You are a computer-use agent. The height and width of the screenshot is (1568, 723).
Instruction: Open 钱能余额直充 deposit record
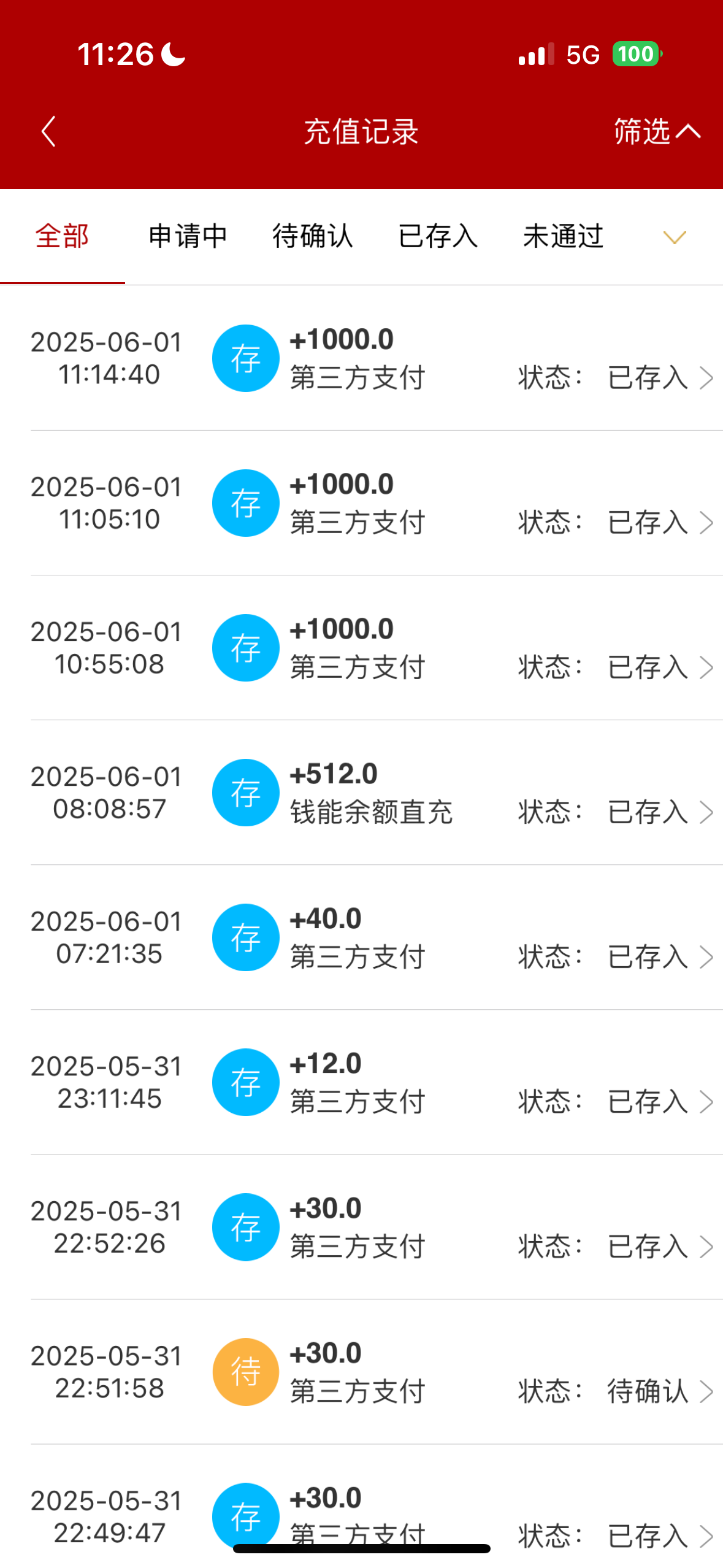click(371, 811)
